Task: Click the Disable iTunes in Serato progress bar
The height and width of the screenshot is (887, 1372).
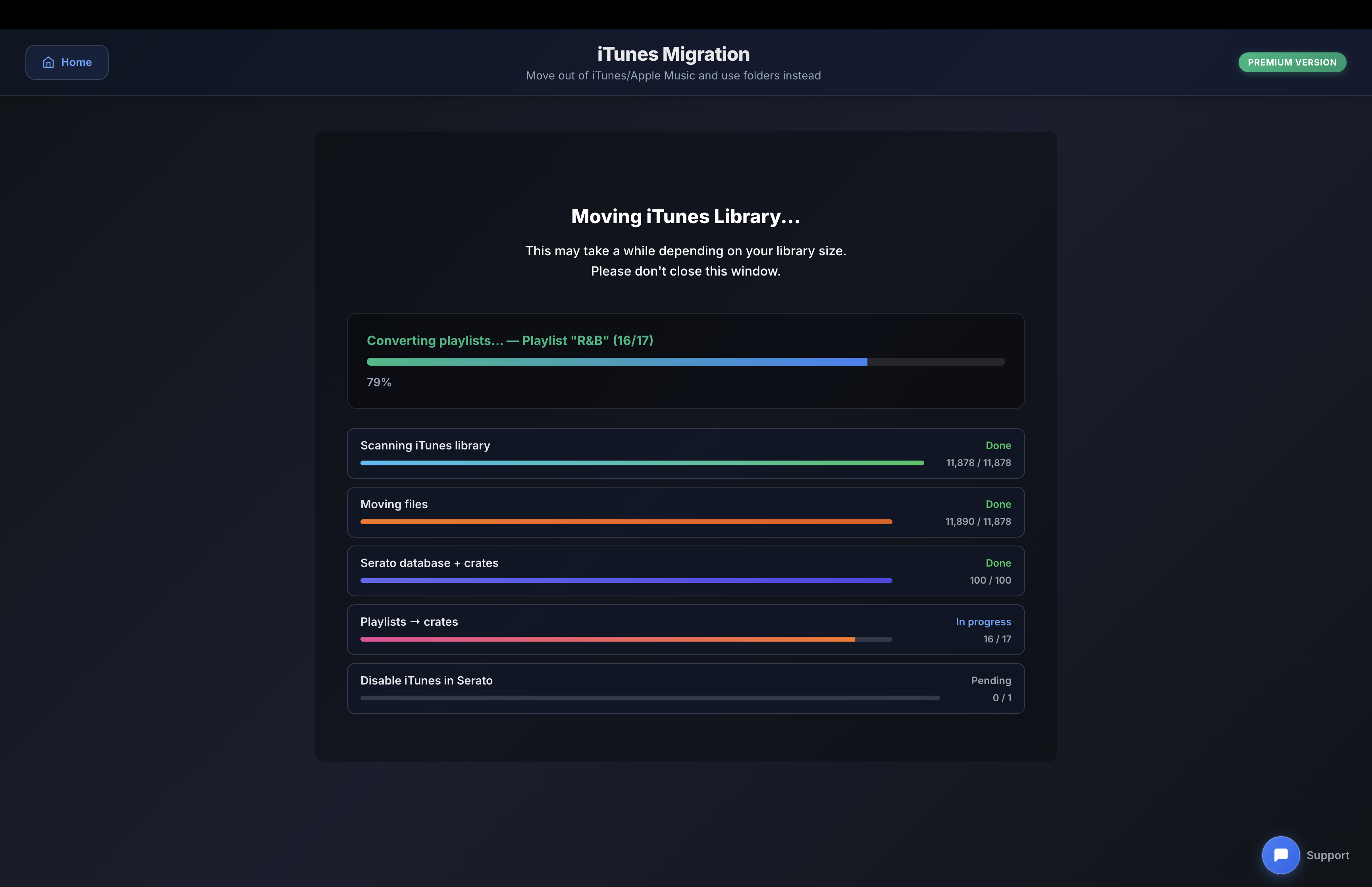Action: 649,698
